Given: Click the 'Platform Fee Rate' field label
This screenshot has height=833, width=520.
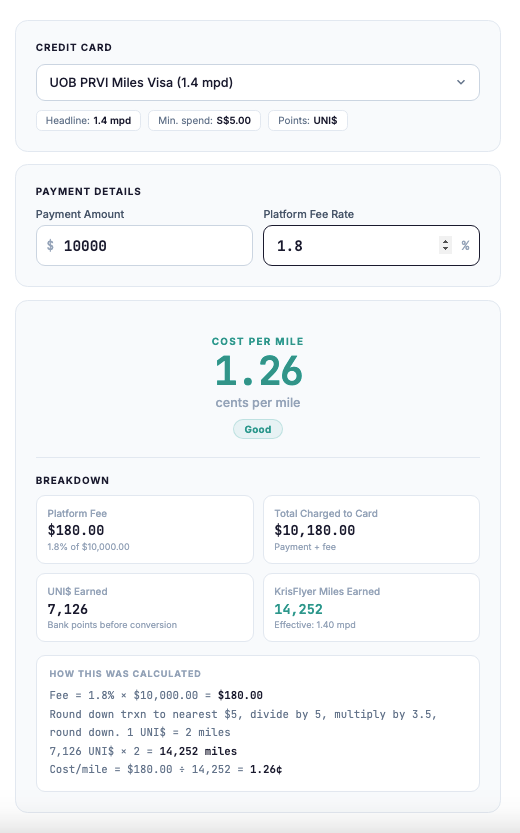Looking at the screenshot, I should tap(309, 214).
